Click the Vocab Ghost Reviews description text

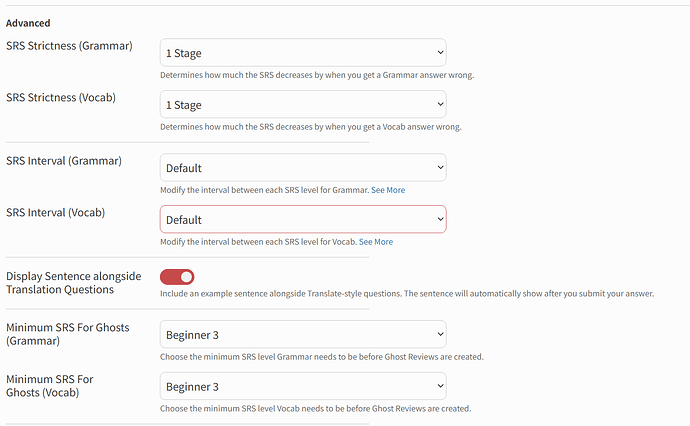click(x=315, y=408)
